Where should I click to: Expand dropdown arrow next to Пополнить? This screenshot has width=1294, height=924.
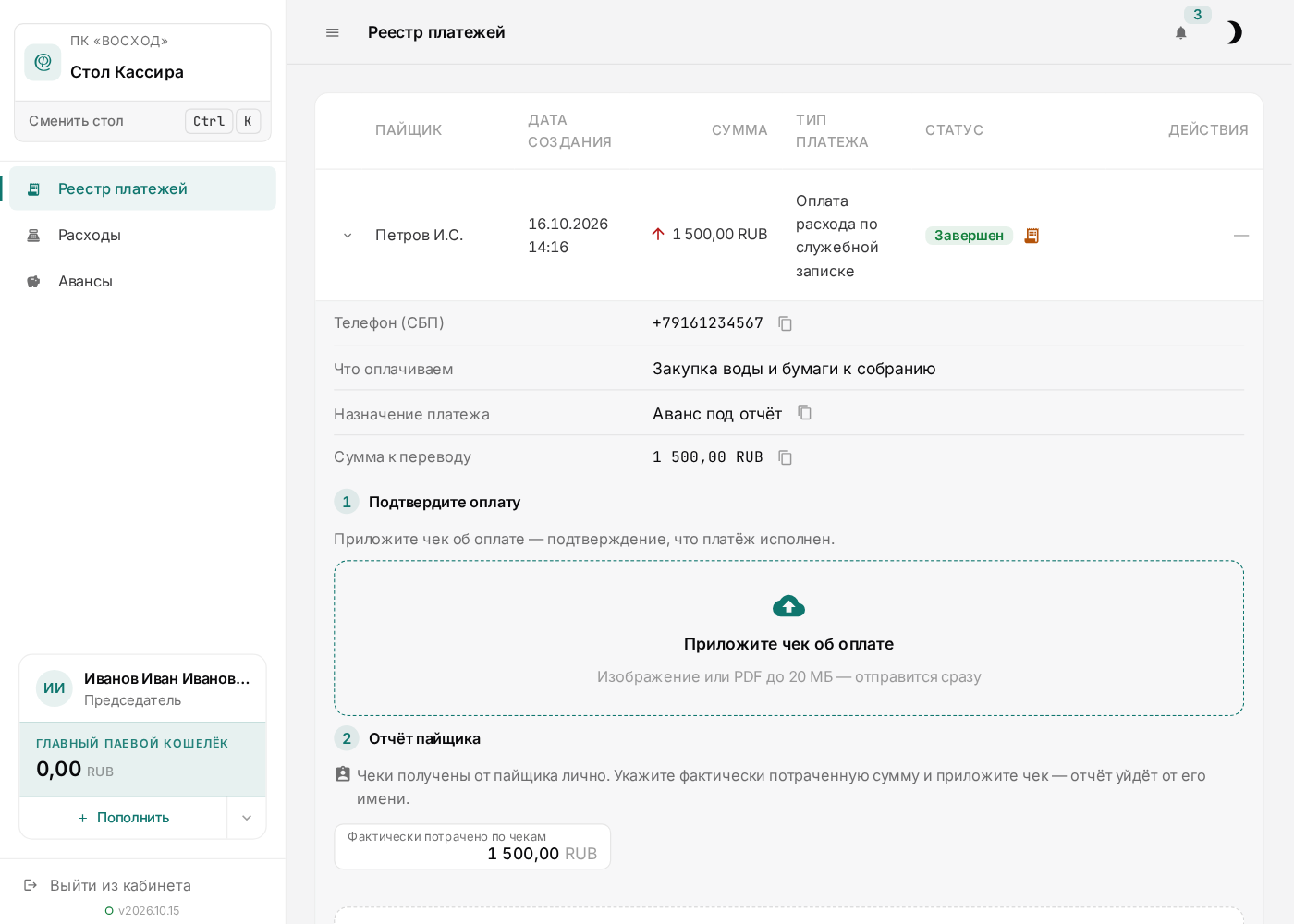pos(247,818)
